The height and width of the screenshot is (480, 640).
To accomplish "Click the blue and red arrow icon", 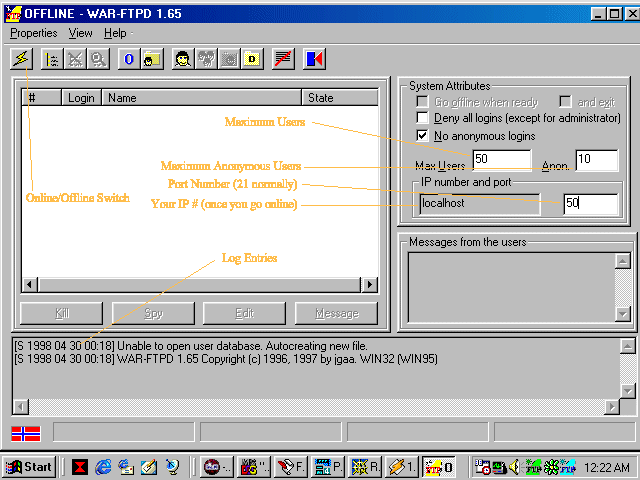I will point(314,59).
